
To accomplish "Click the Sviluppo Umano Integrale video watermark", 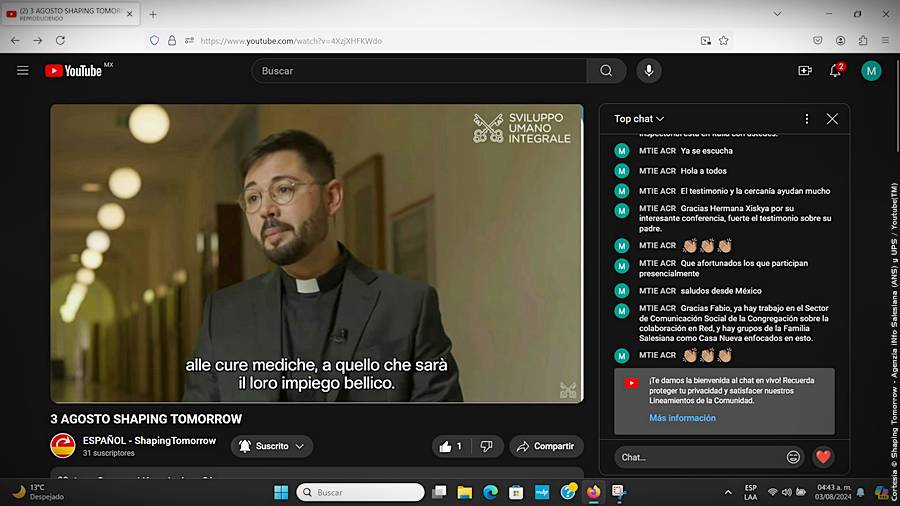I will click(x=521, y=128).
